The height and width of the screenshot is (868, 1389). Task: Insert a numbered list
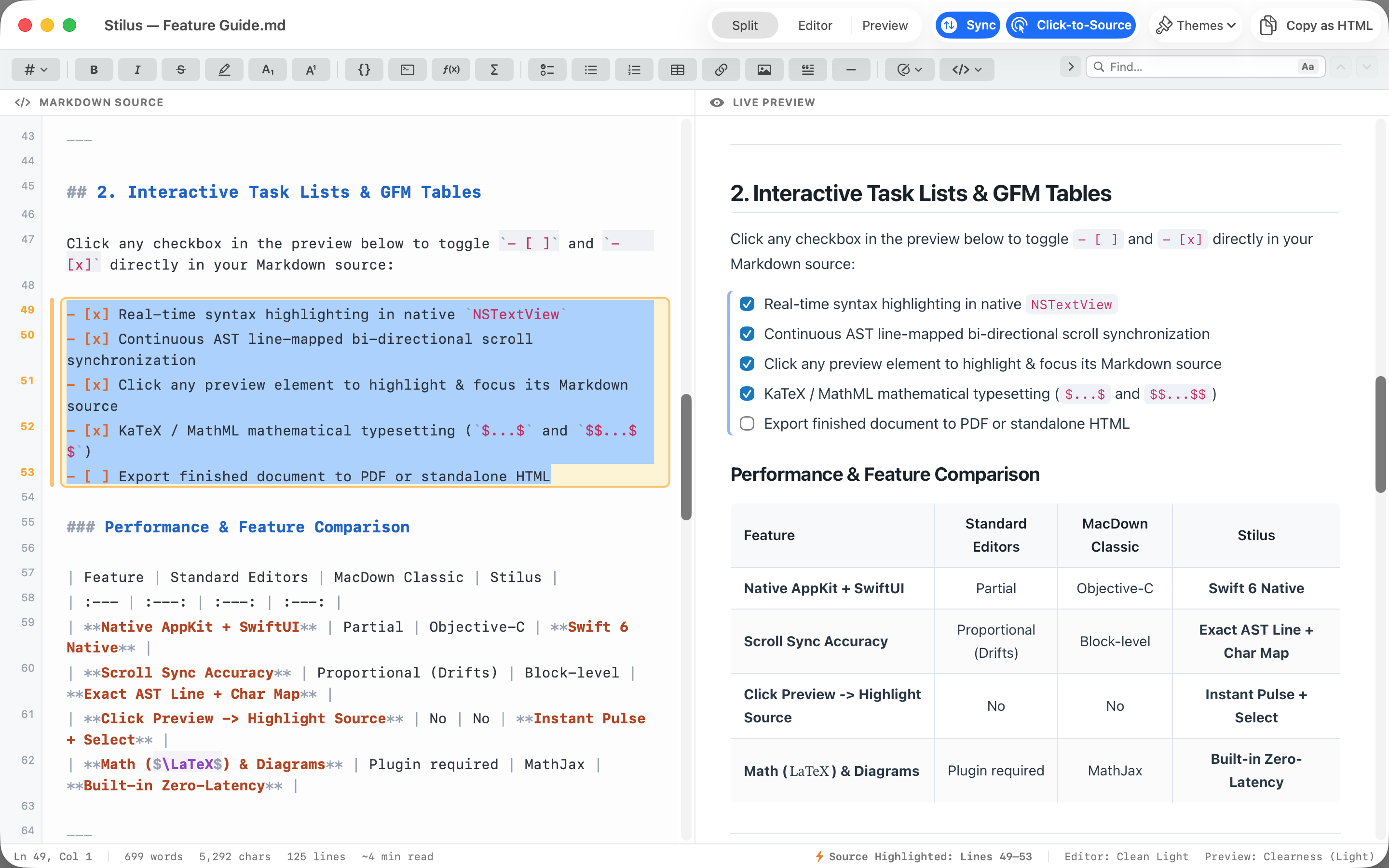tap(634, 69)
